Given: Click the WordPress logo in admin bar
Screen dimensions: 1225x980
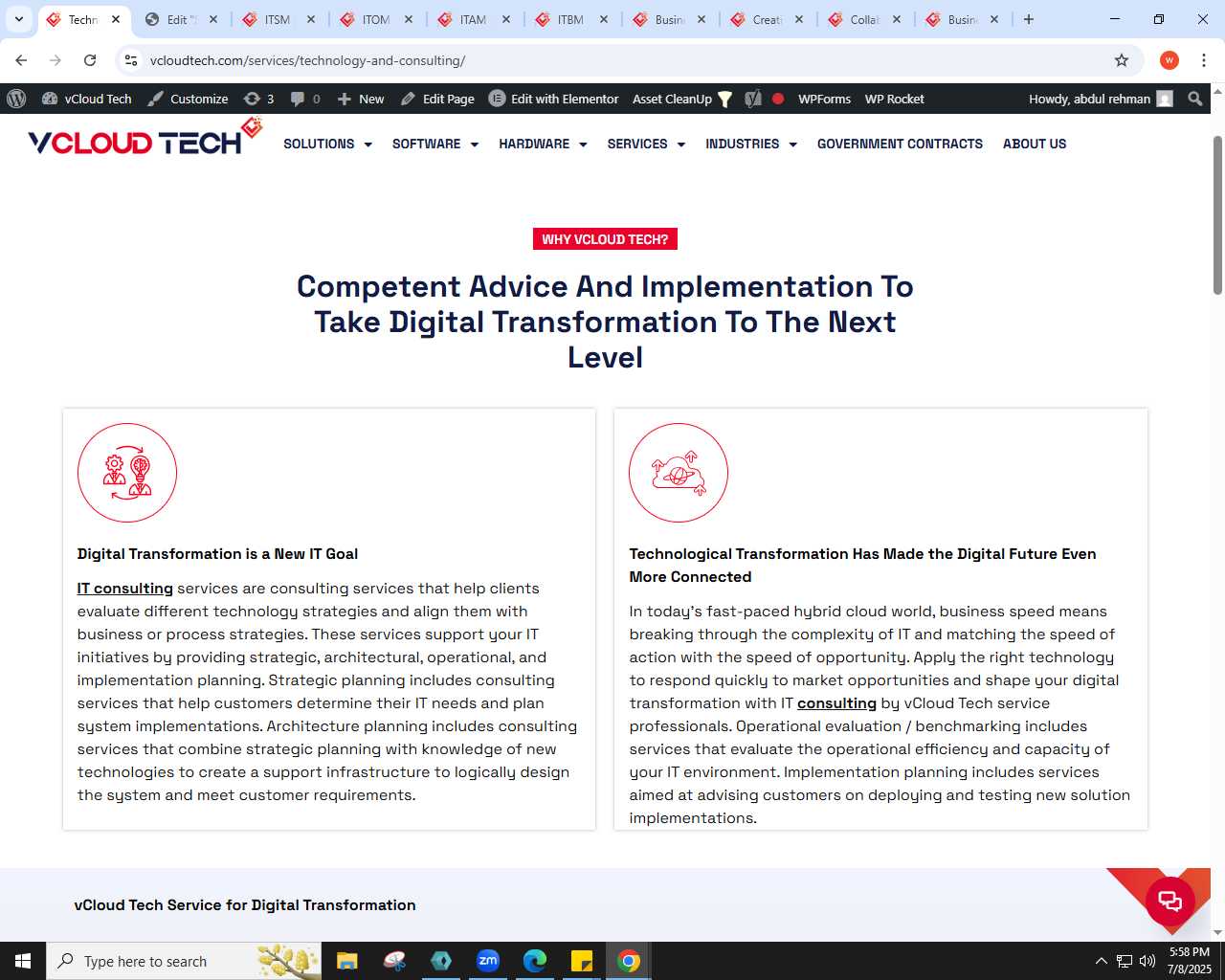Looking at the screenshot, I should (16, 99).
